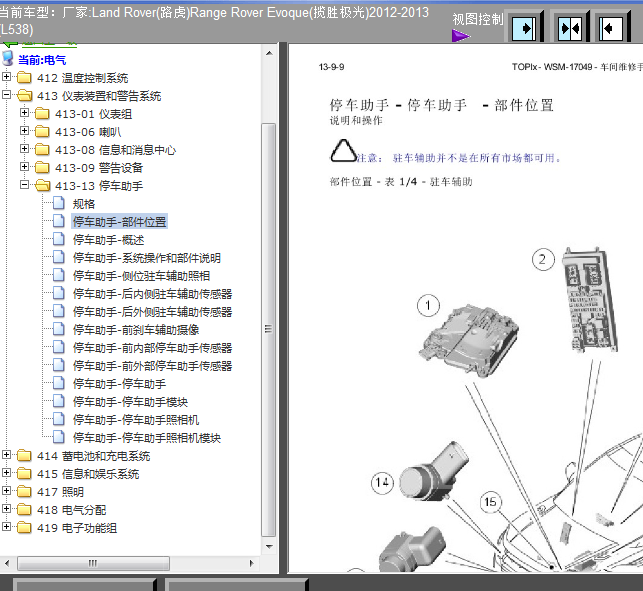Click the document icon for 停车助手-前刹车辅助摄像
Image resolution: width=643 pixels, height=591 pixels.
pos(59,329)
